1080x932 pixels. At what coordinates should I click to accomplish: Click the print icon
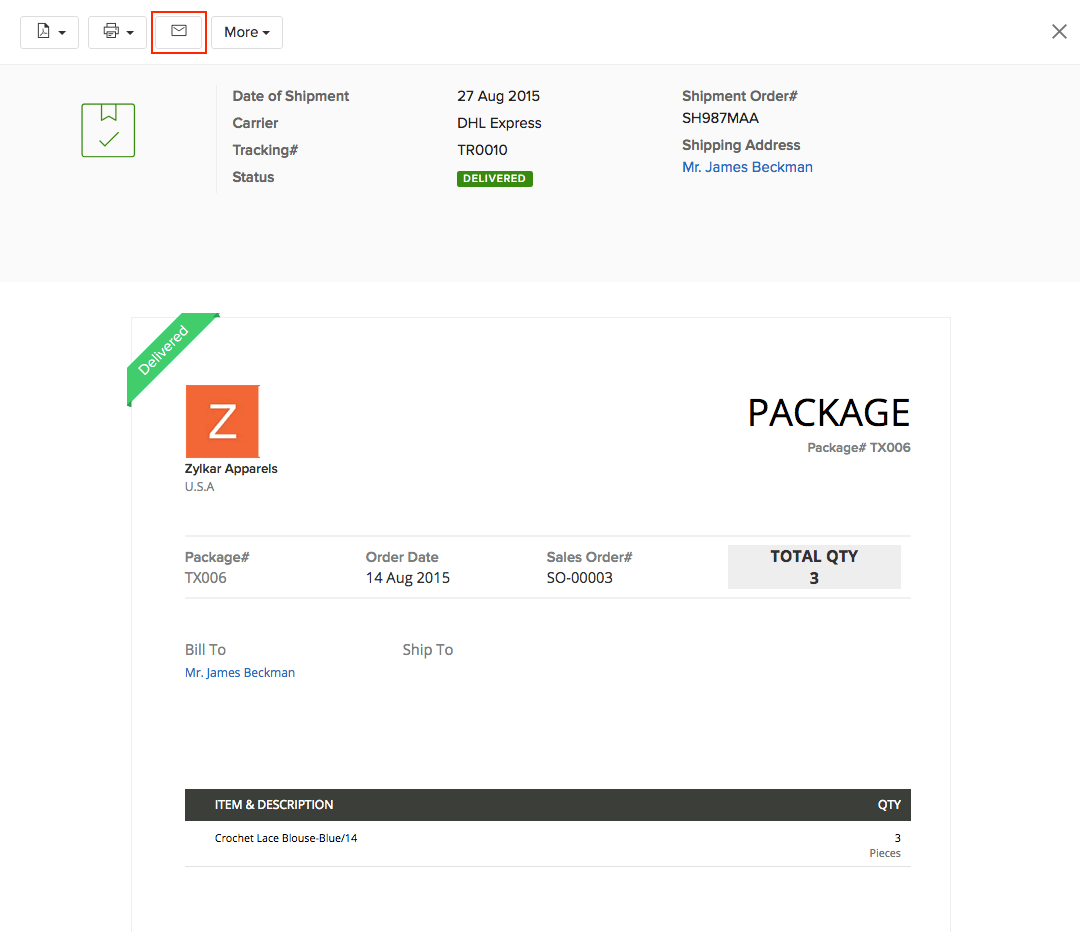(110, 31)
